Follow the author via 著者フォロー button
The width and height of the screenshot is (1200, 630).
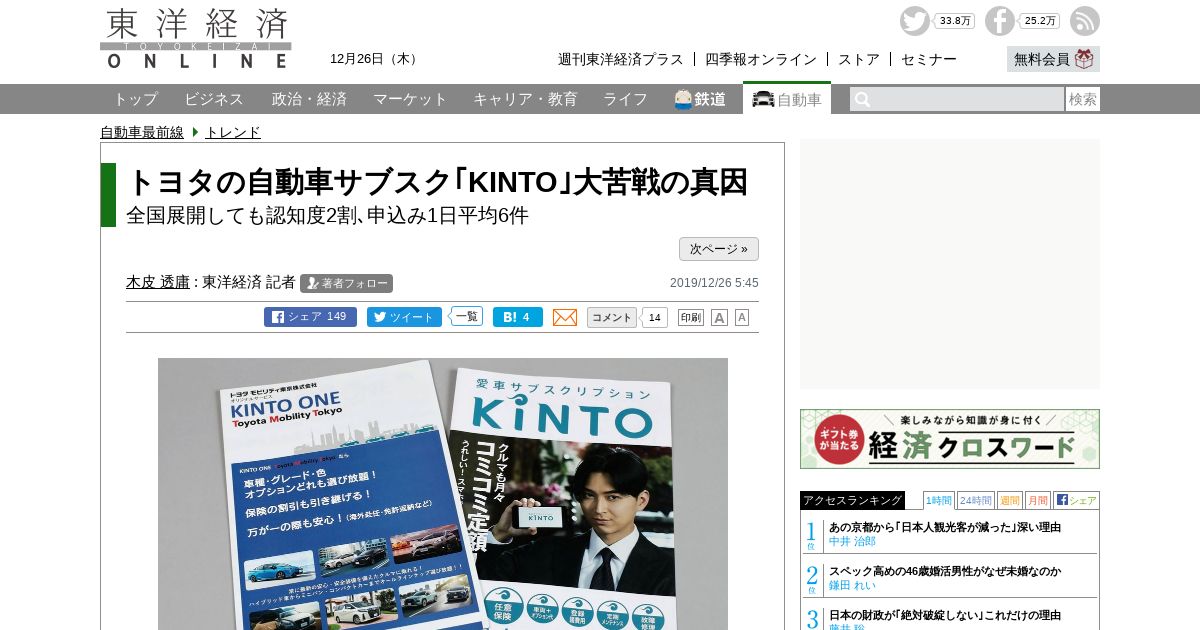346,283
